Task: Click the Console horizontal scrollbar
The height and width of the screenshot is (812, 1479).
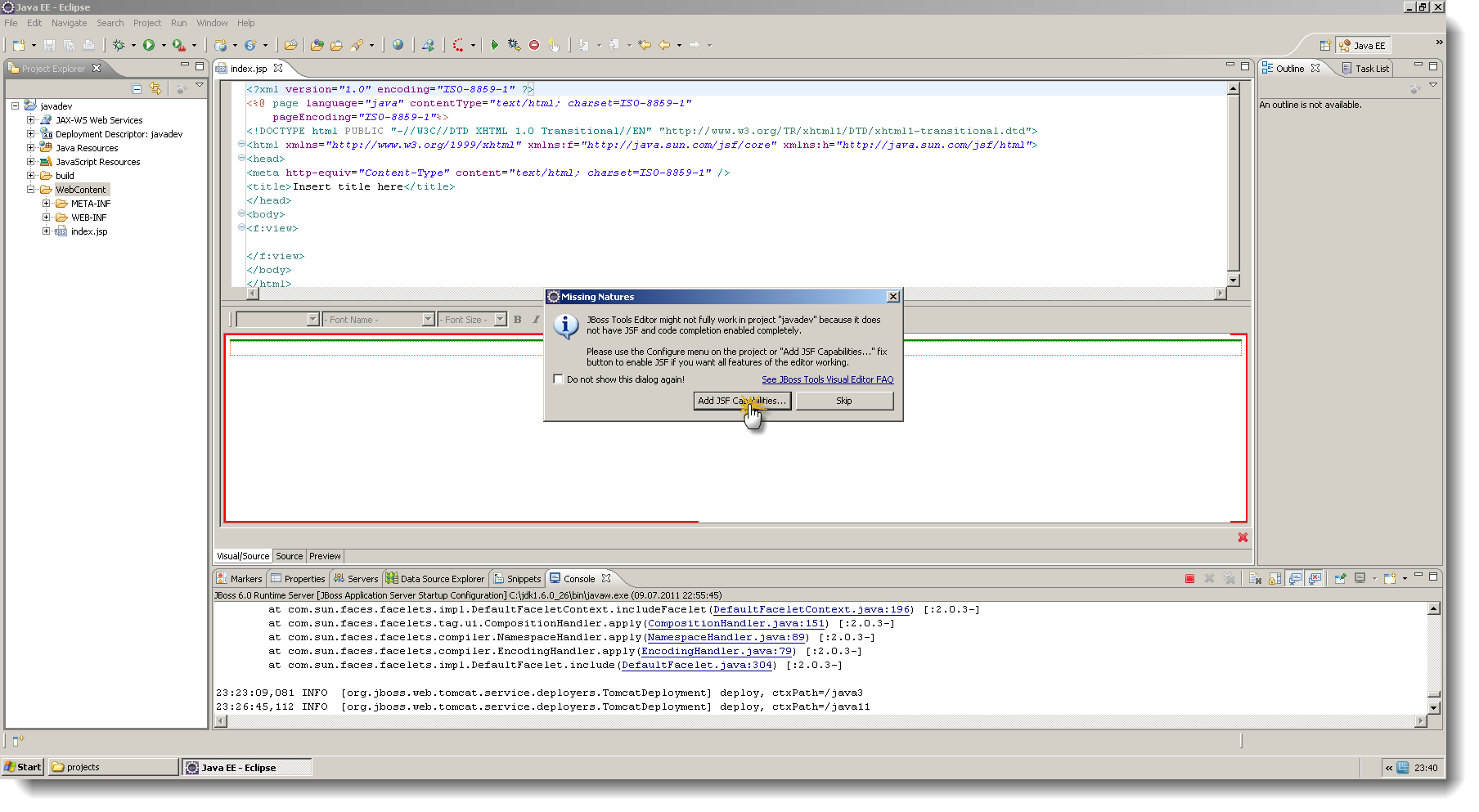Action: click(x=820, y=721)
